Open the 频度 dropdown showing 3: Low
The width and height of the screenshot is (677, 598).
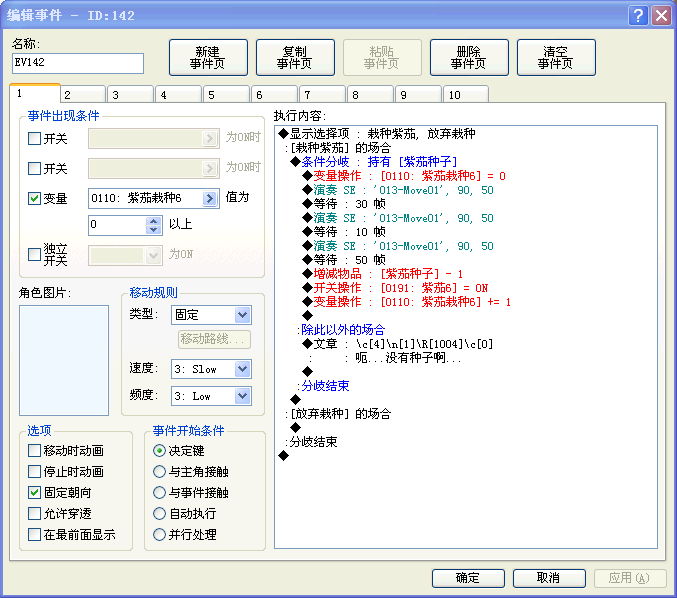pos(243,396)
